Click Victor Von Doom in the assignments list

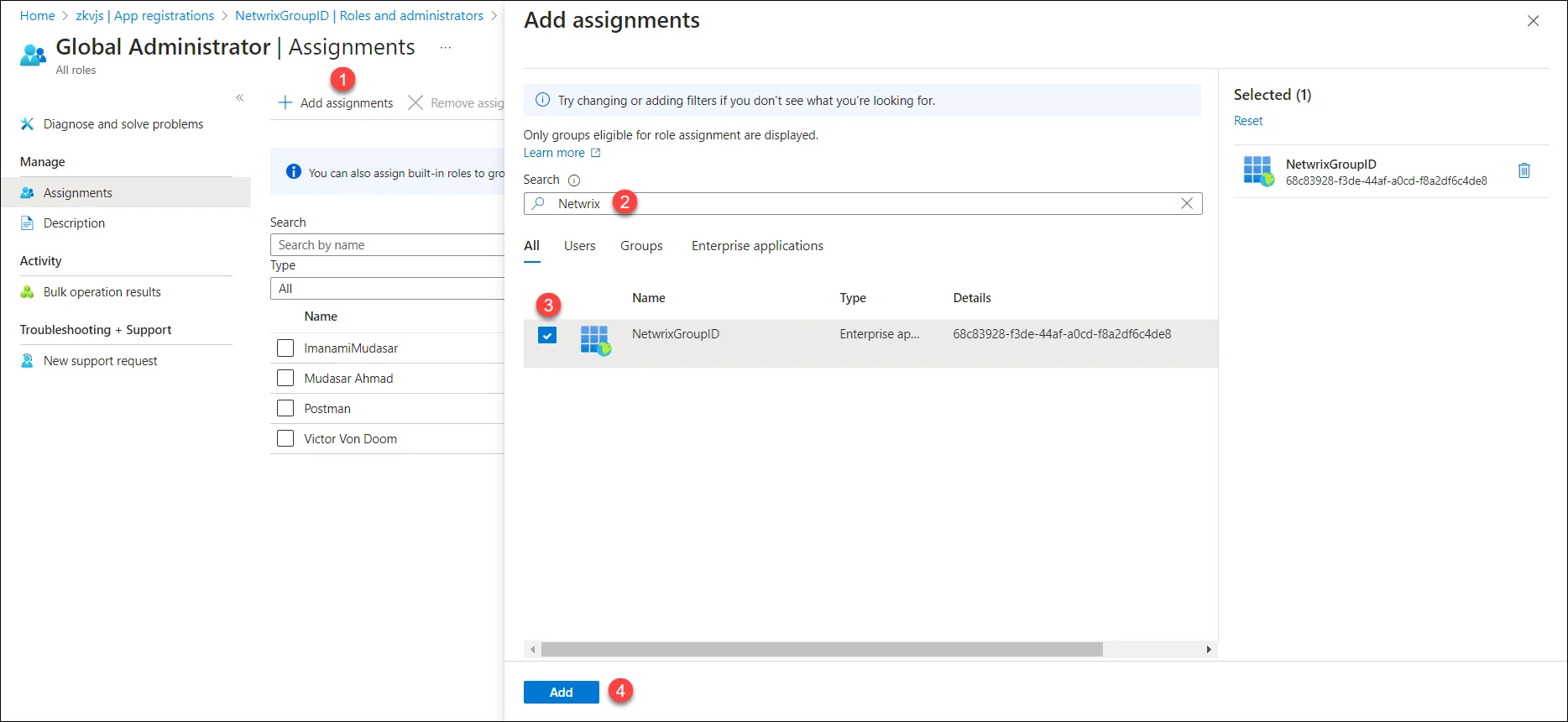[350, 438]
